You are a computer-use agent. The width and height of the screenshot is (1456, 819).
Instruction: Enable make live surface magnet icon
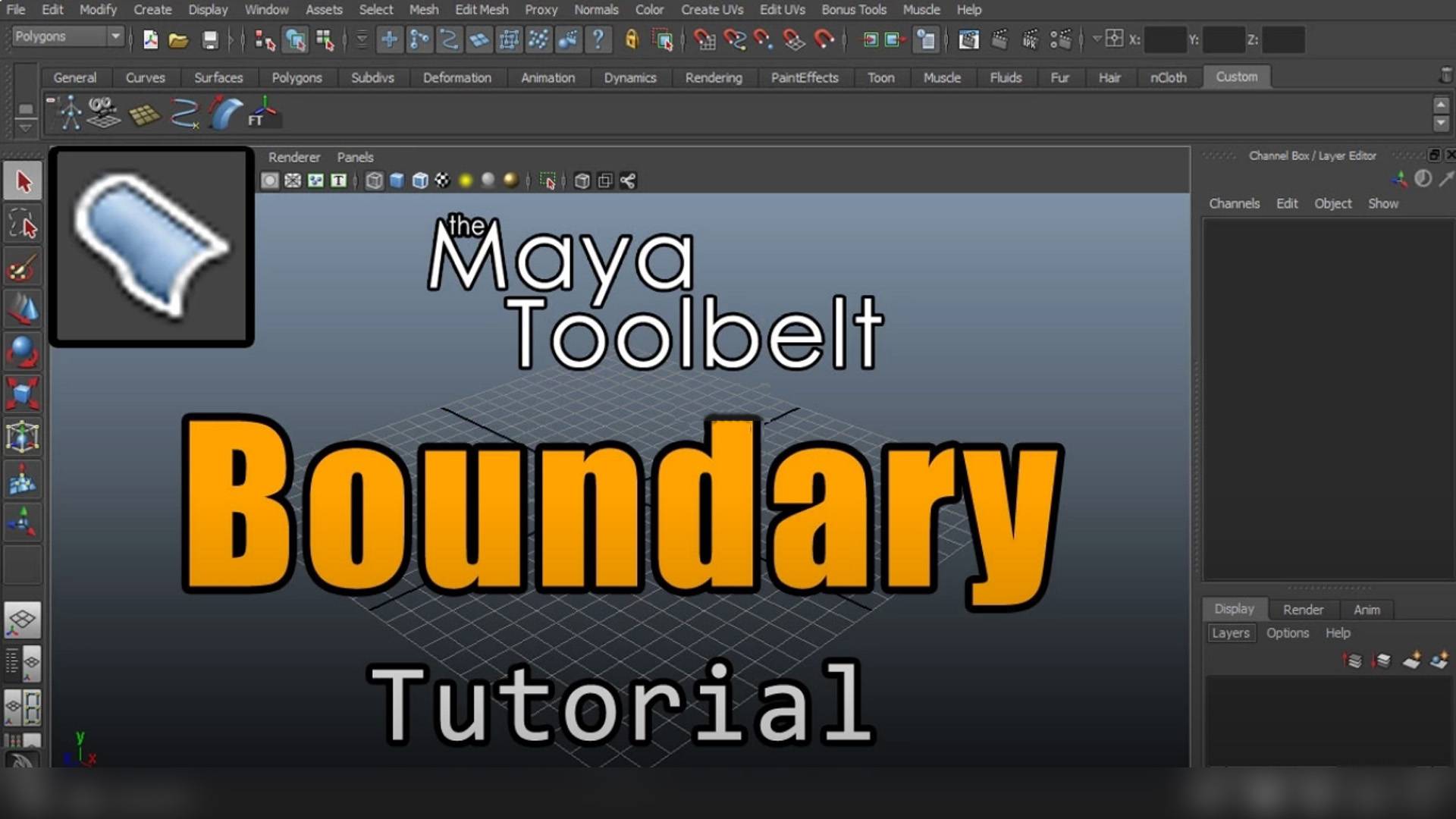point(824,39)
